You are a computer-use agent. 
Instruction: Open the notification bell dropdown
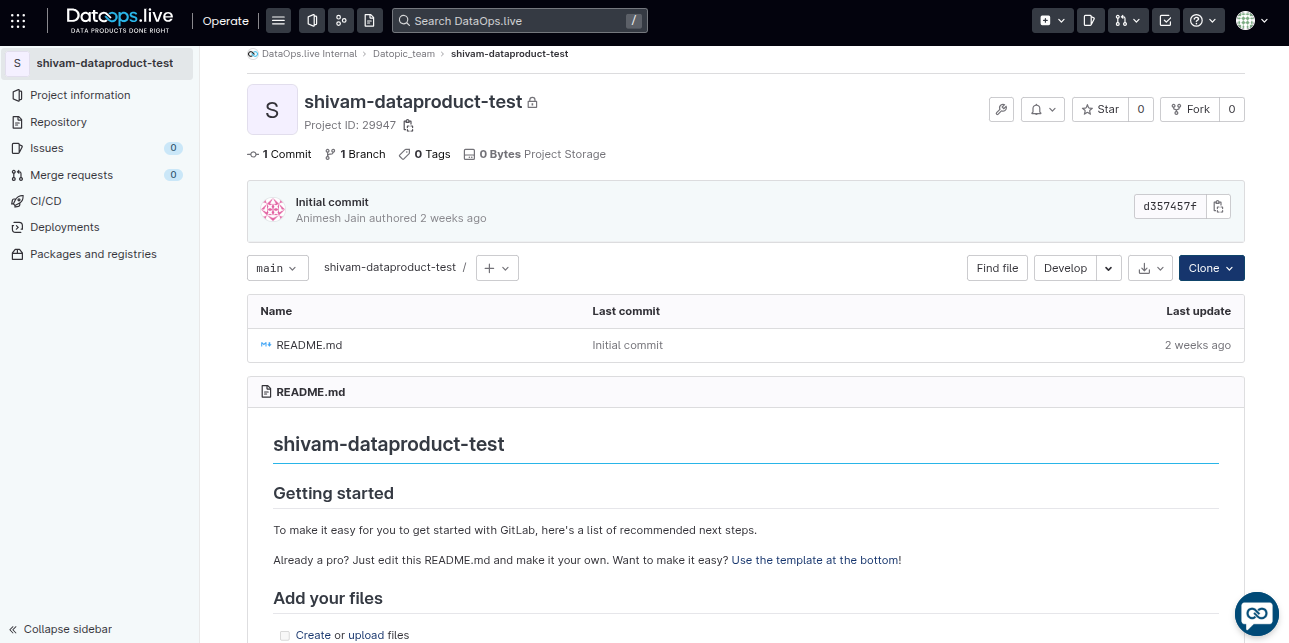(x=1042, y=110)
